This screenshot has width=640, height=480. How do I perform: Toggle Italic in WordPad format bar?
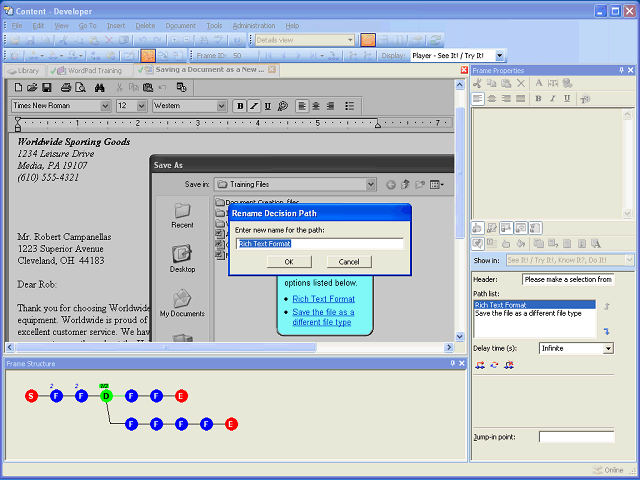tap(254, 106)
